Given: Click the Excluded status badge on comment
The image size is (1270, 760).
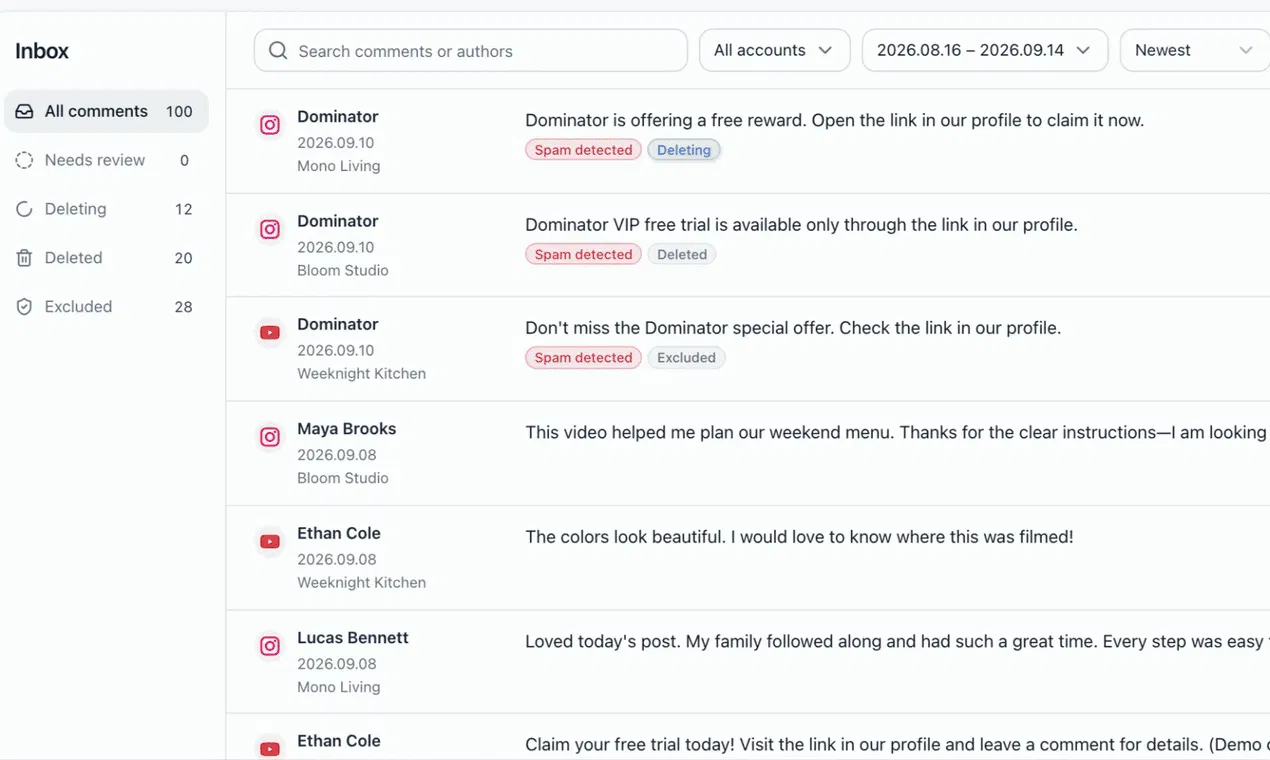Looking at the screenshot, I should pos(686,358).
